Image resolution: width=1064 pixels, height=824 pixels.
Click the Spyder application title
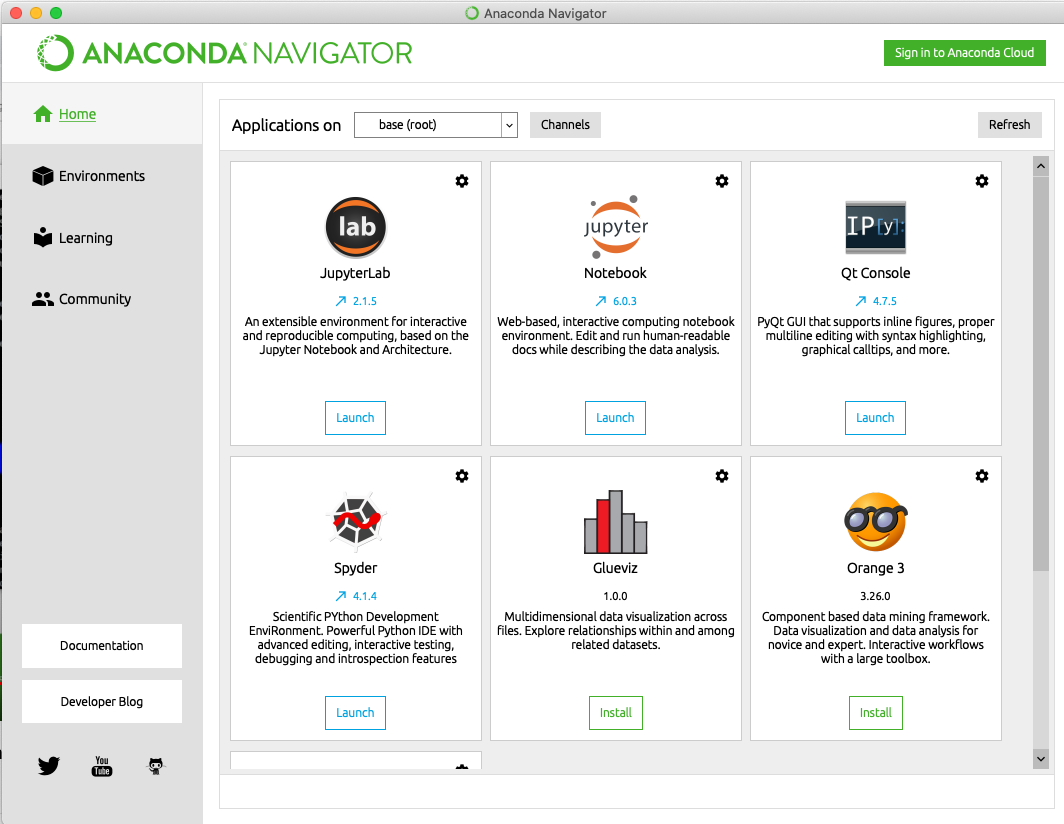click(356, 568)
